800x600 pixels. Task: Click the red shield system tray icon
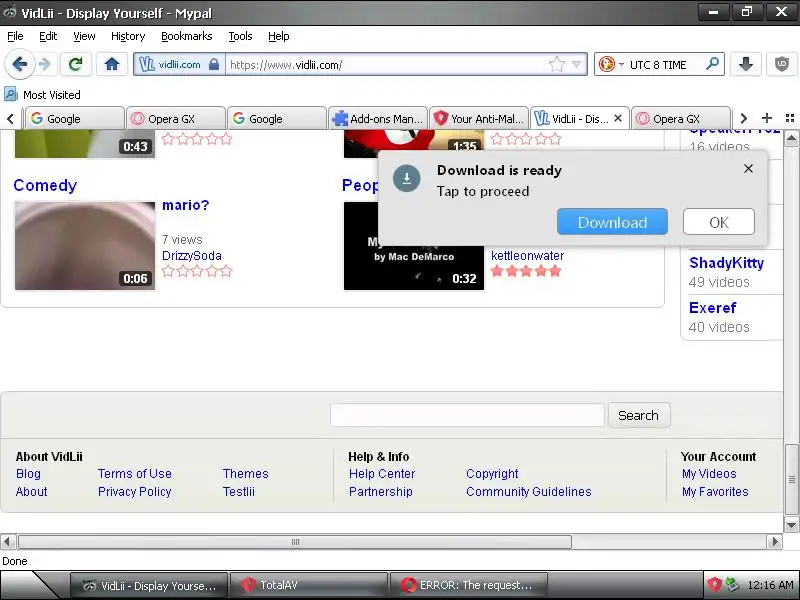tap(714, 585)
